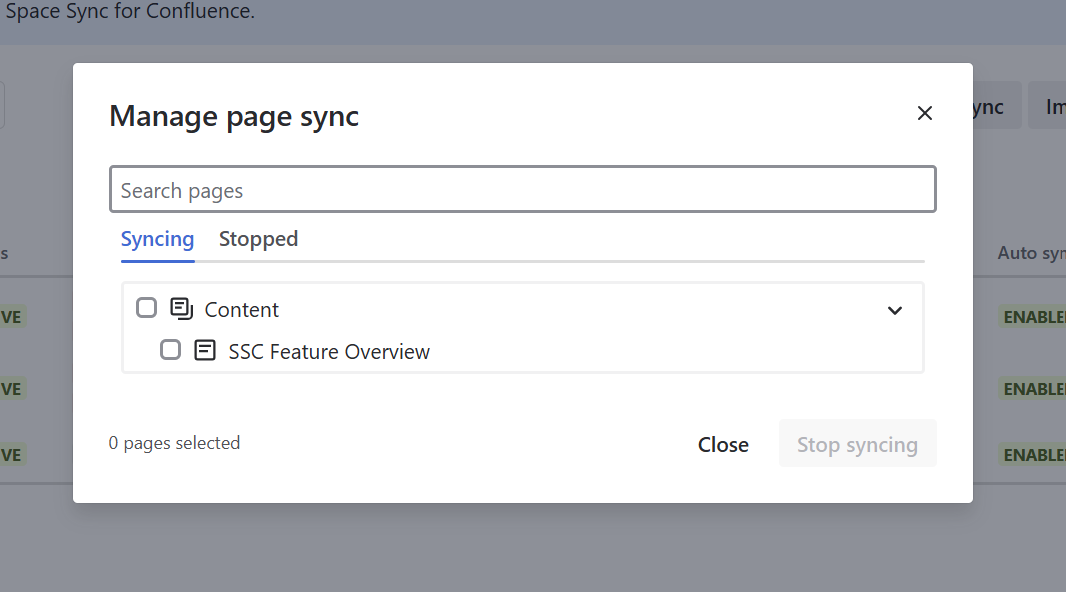Viewport: 1066px width, 592px height.
Task: Select the SSC Feature Overview row label
Action: (x=329, y=352)
